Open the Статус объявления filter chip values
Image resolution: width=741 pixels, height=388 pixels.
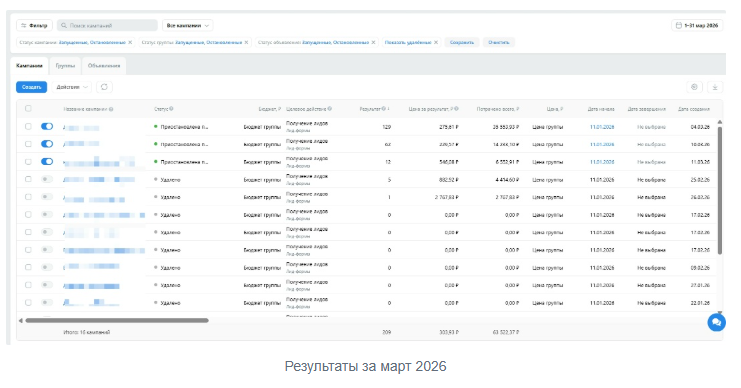336,43
